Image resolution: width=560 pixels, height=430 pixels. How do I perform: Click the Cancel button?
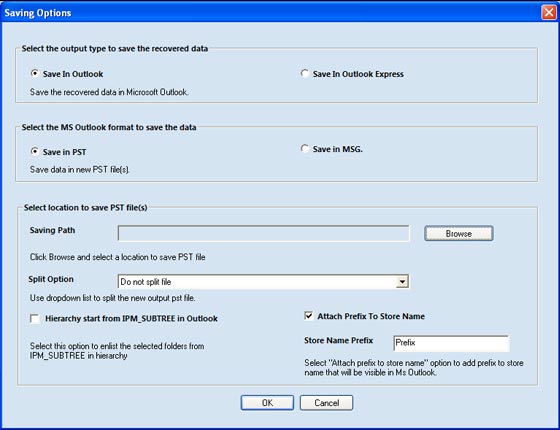(x=326, y=403)
